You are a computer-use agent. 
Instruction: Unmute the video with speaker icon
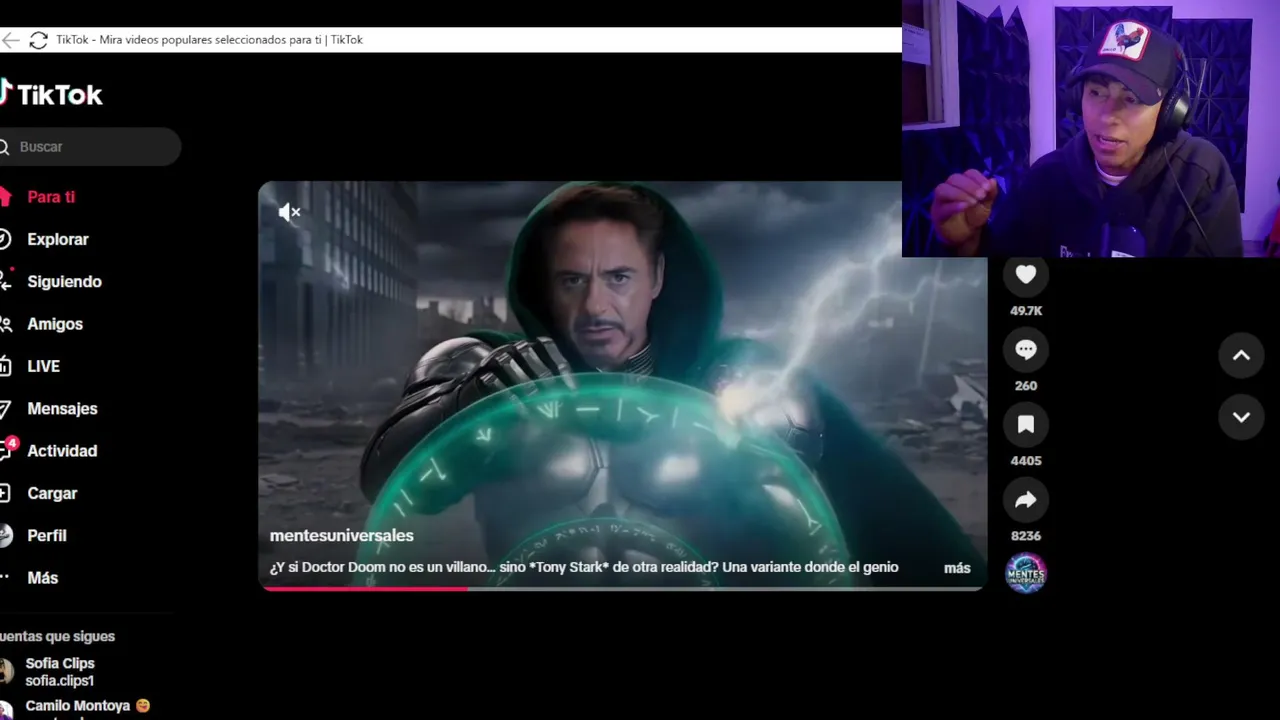coord(289,212)
